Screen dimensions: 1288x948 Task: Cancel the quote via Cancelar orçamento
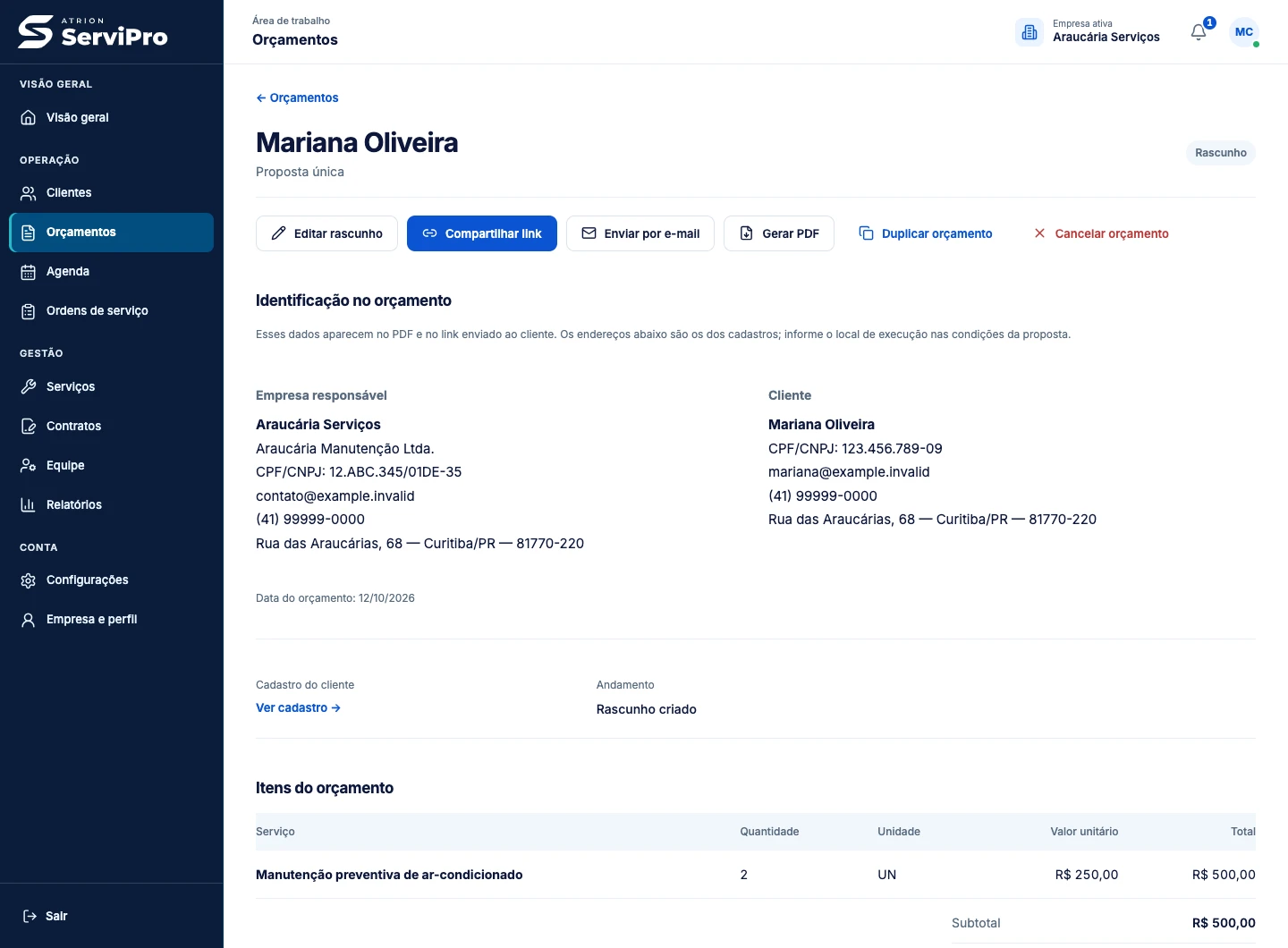pos(1101,233)
